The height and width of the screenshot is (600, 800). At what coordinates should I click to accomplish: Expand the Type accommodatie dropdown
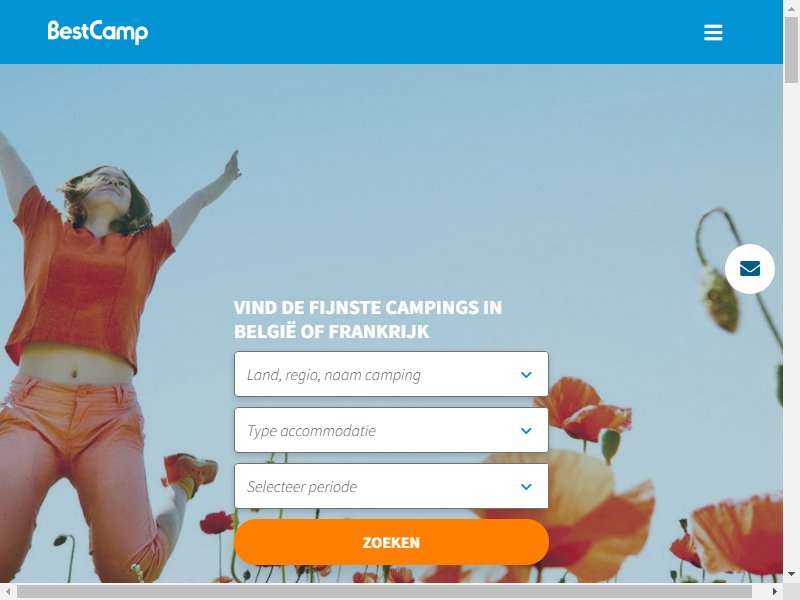click(x=391, y=430)
